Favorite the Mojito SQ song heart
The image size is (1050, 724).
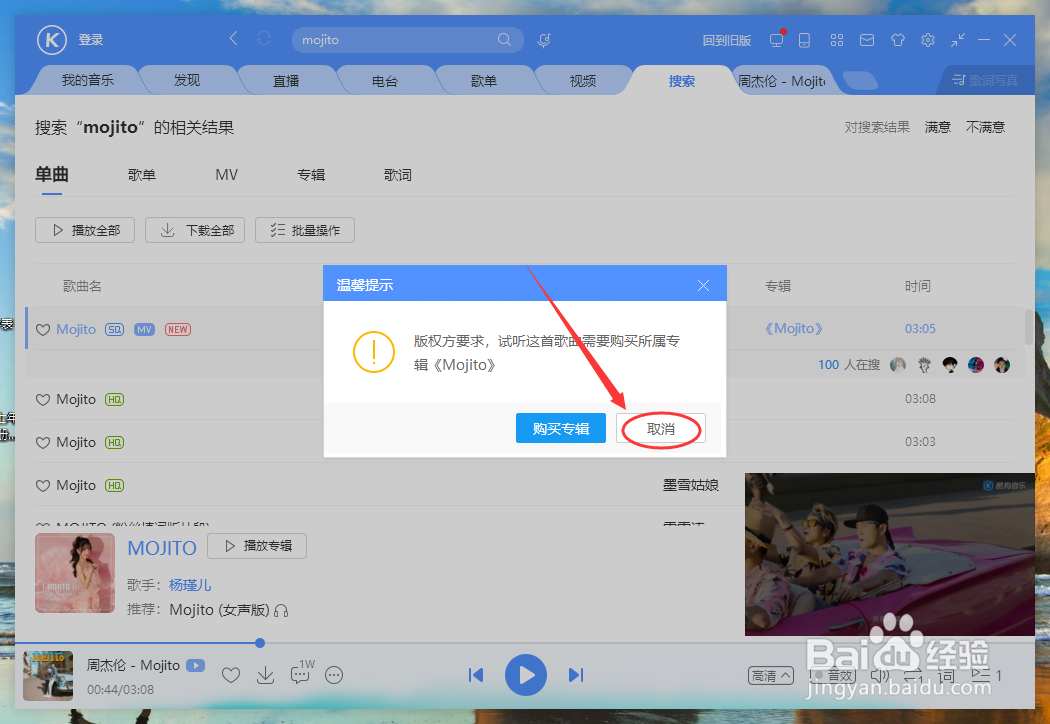[43, 330]
